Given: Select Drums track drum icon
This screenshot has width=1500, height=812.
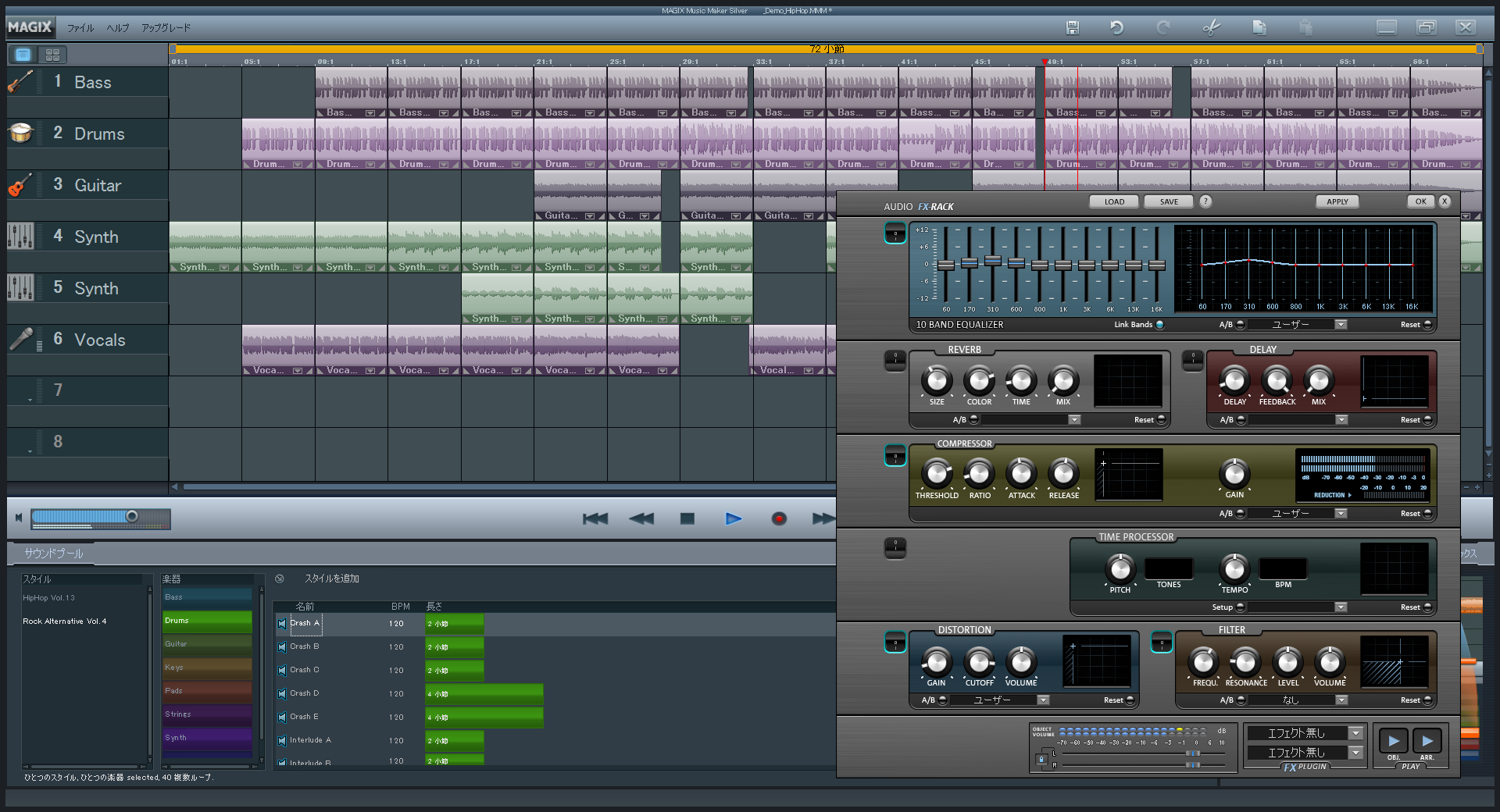Looking at the screenshot, I should point(20,133).
